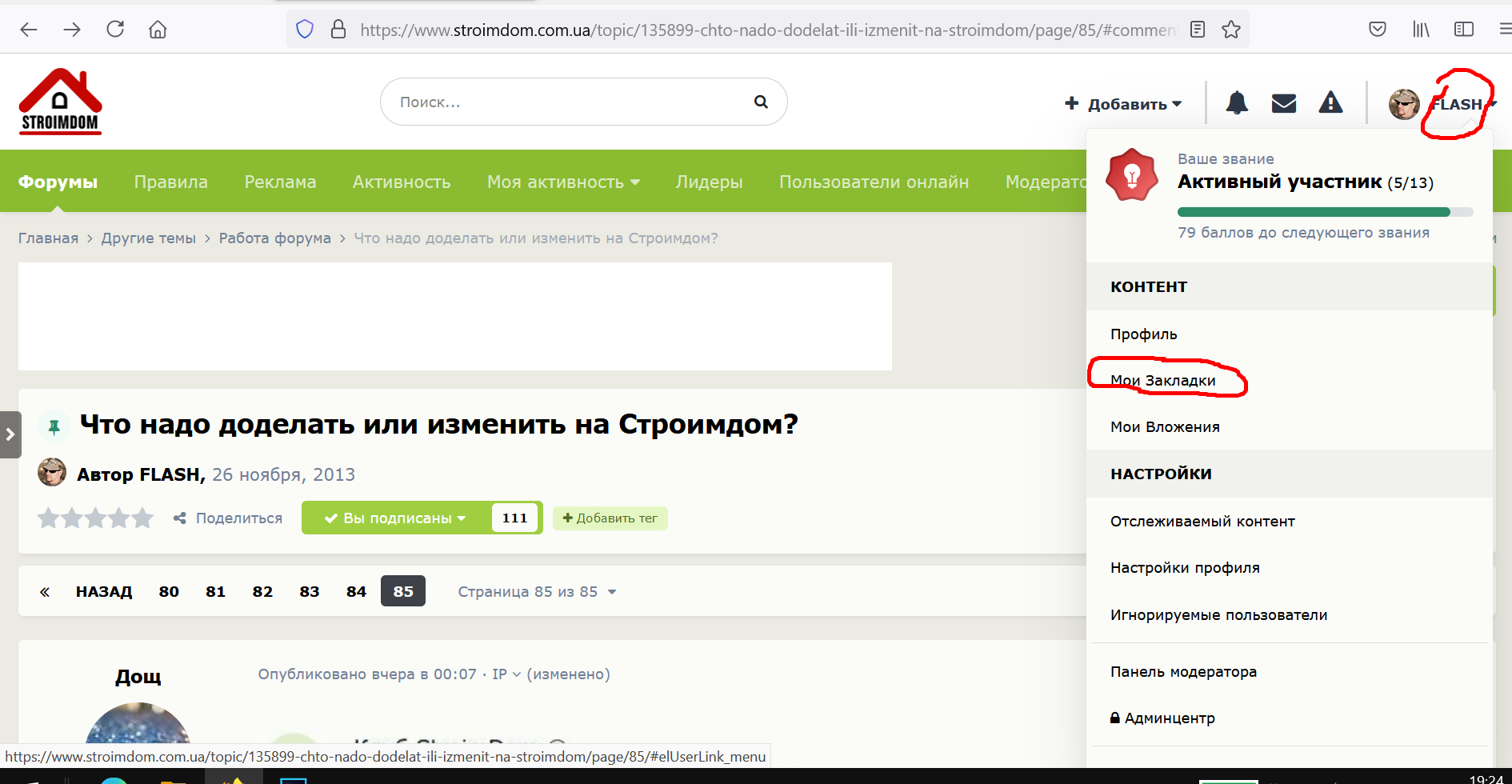
Task: Click current page 85 button
Action: tap(403, 591)
